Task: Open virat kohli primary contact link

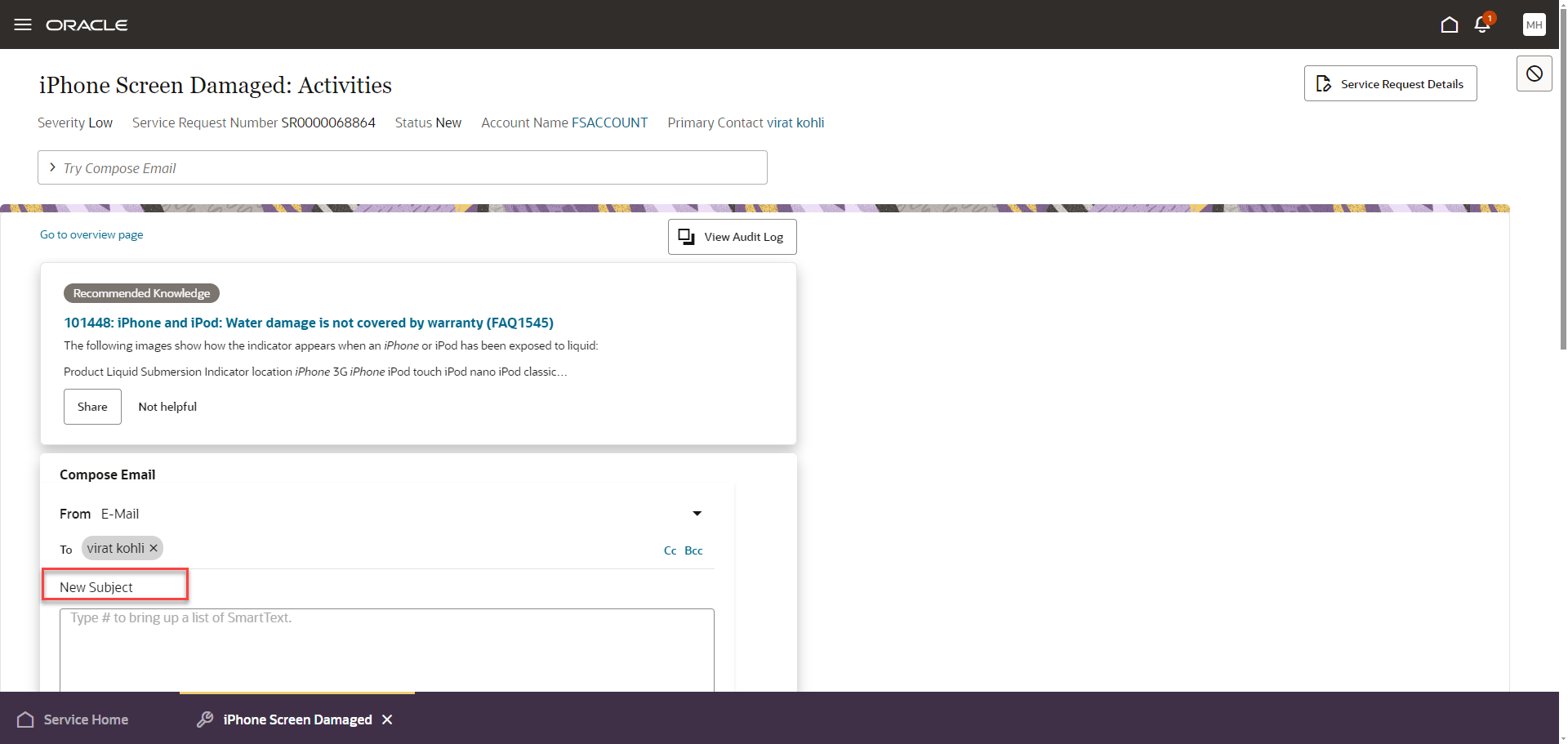Action: click(x=795, y=123)
